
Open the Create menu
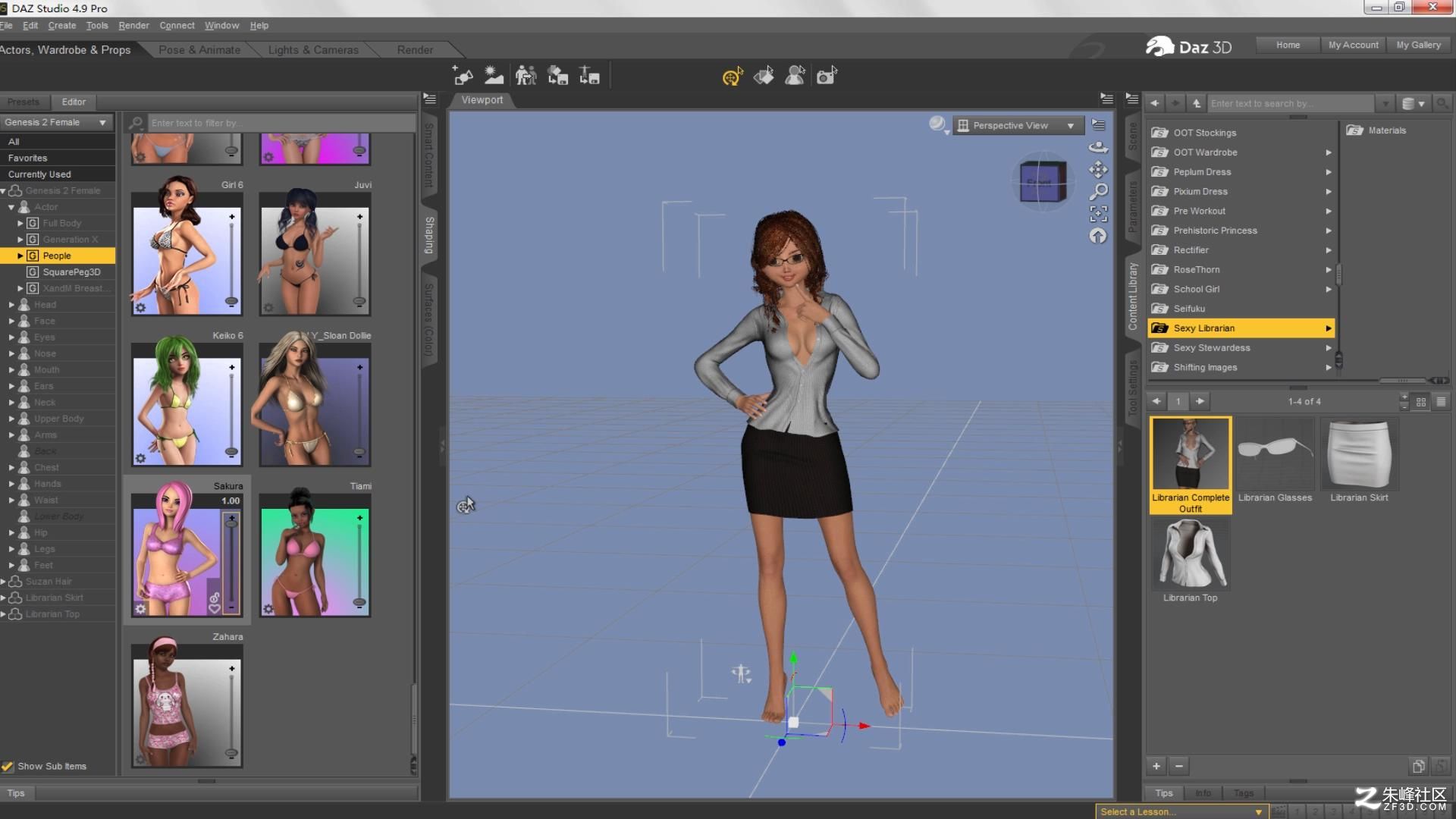coord(62,25)
